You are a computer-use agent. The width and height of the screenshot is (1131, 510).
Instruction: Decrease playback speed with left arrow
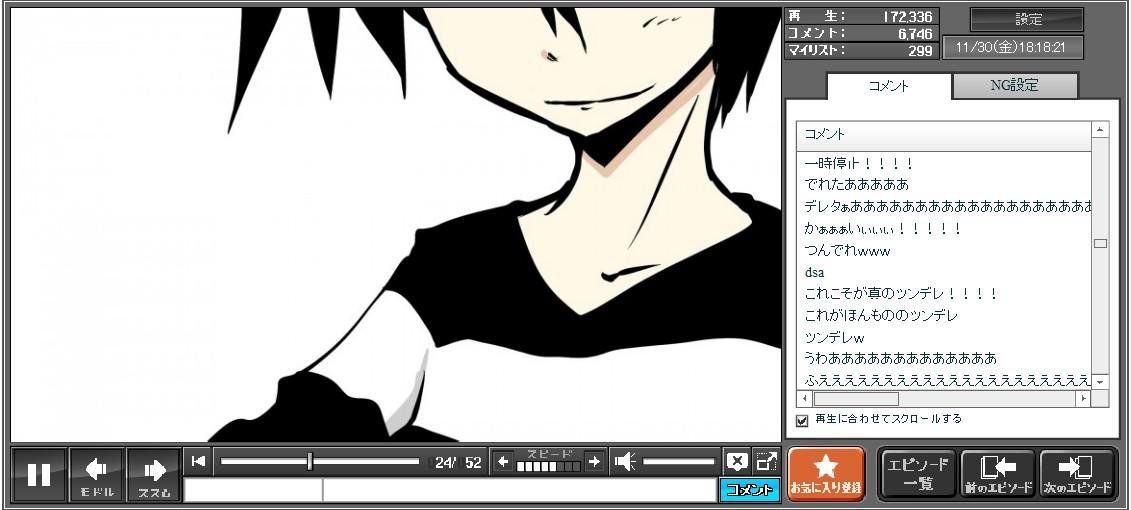tap(503, 461)
